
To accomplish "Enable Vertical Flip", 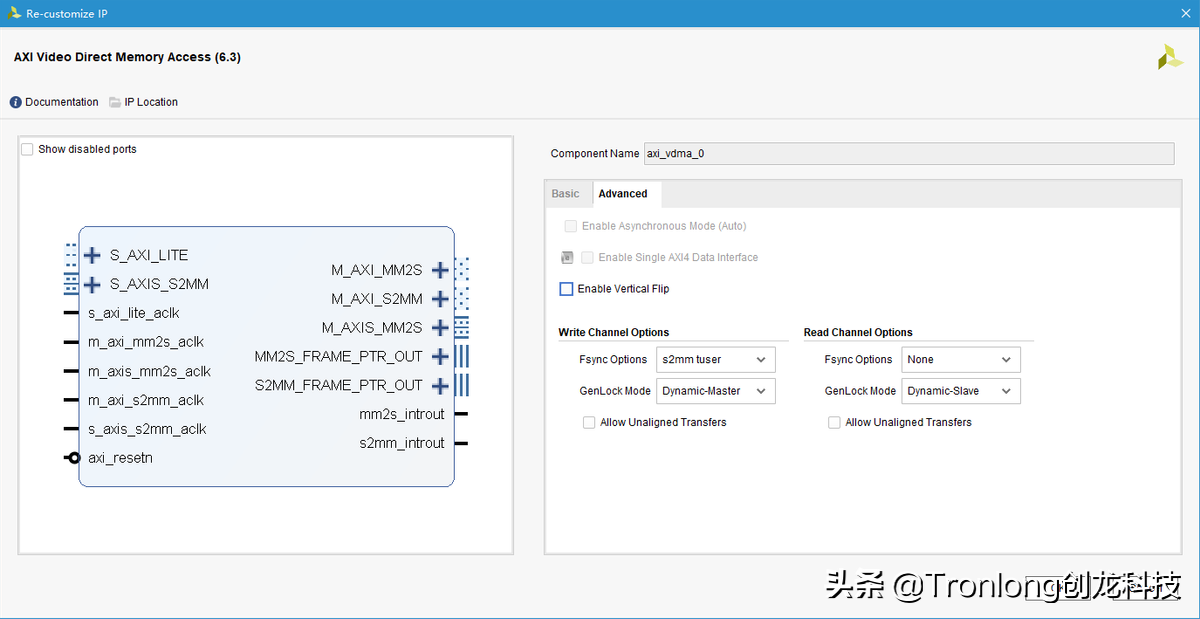I will tap(566, 289).
